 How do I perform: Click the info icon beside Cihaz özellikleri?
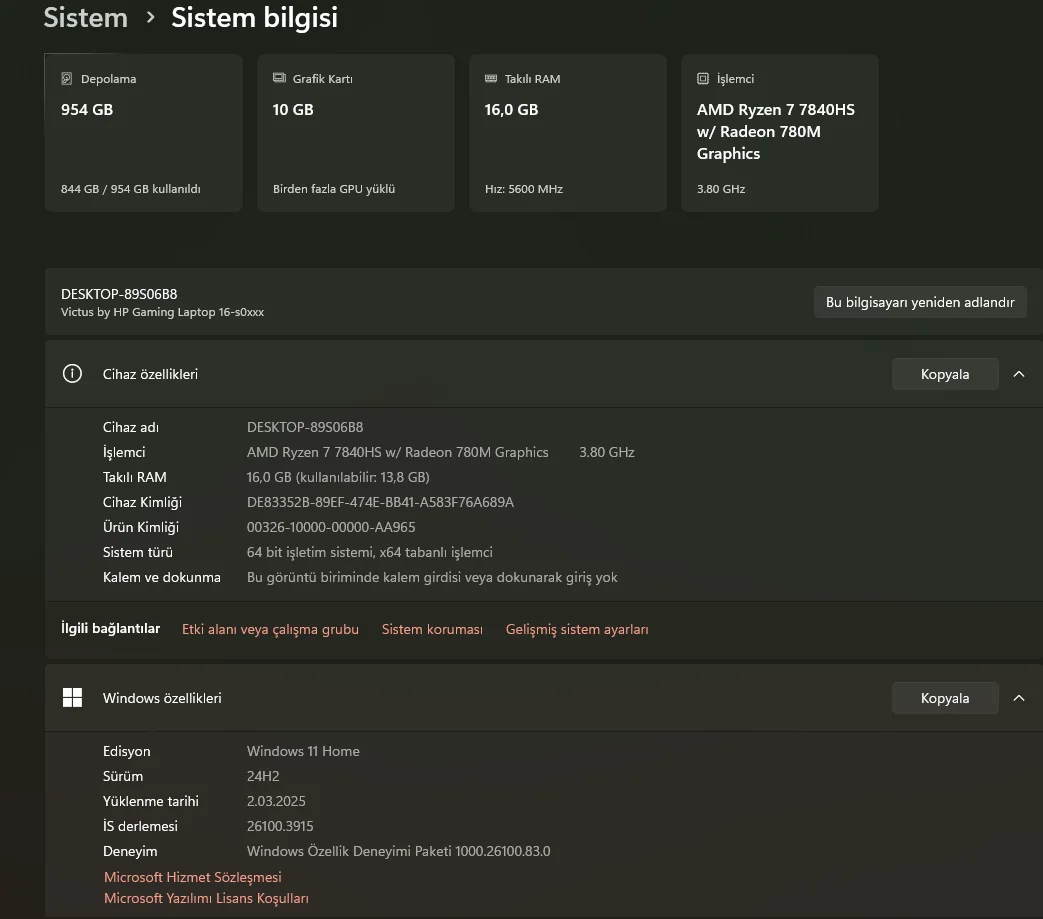72,374
